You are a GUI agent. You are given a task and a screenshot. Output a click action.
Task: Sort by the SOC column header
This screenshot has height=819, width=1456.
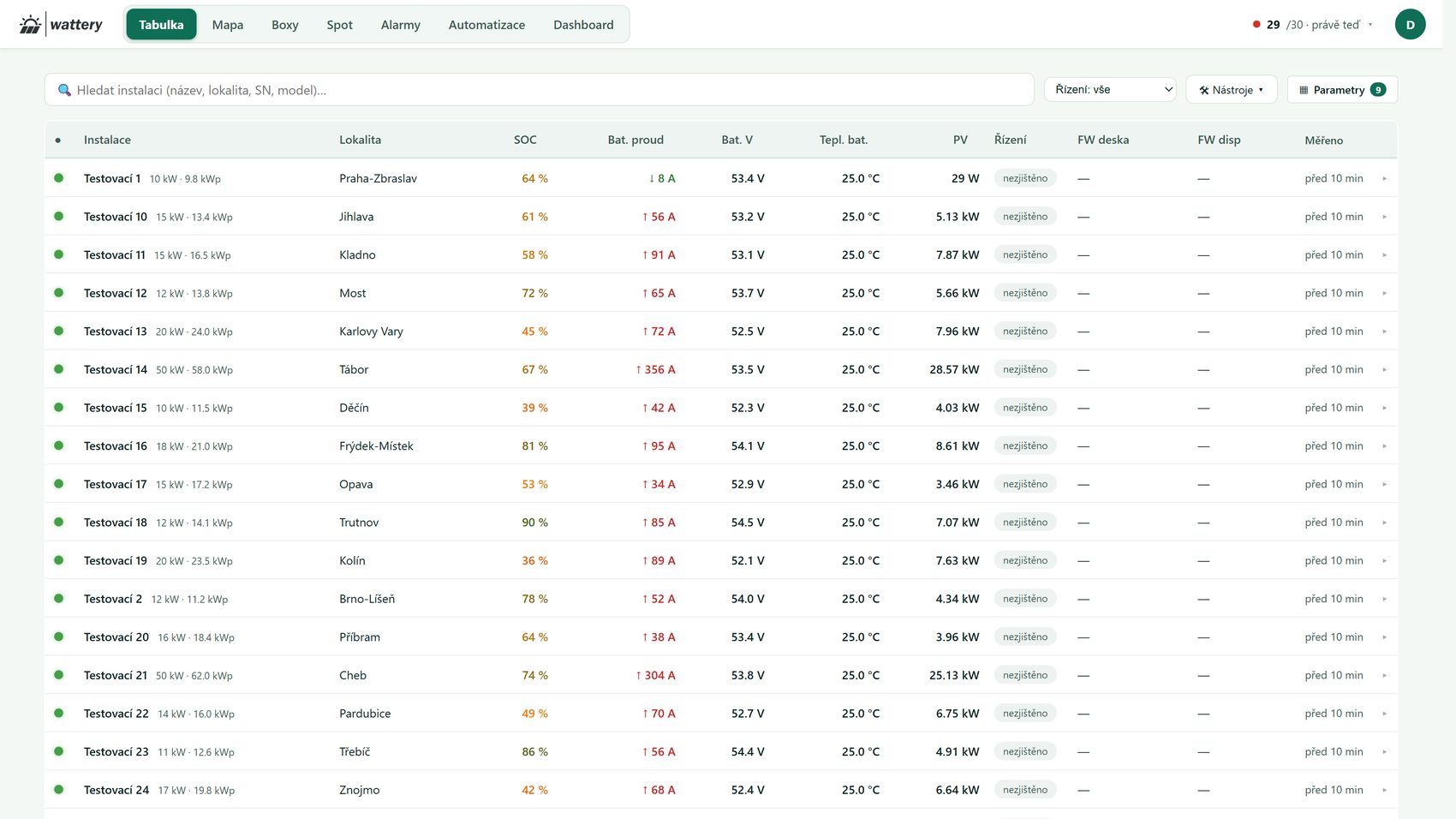coord(525,140)
